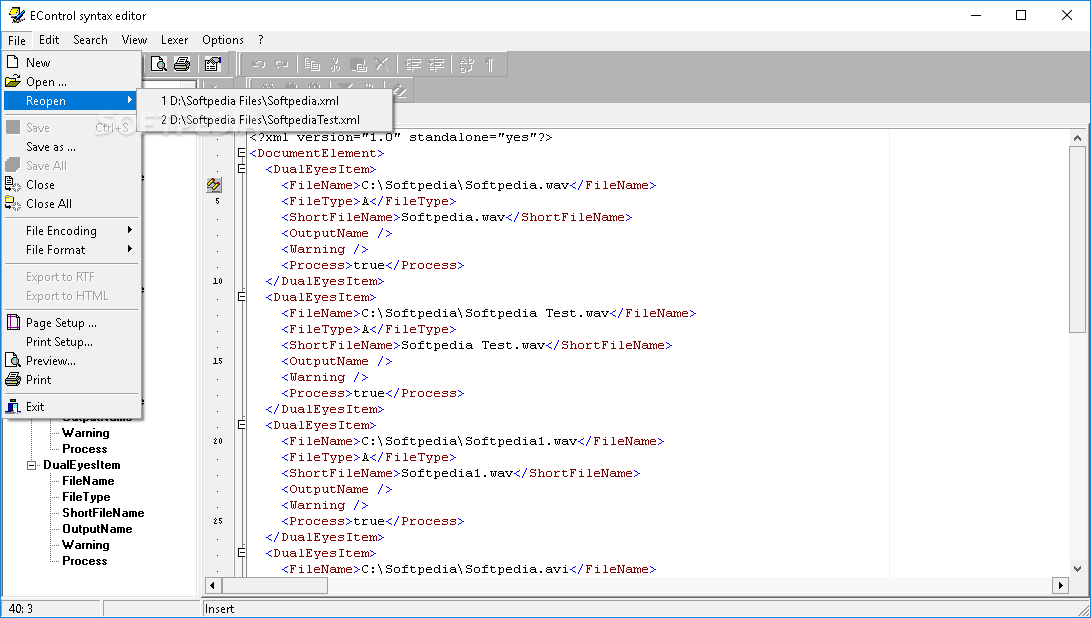Click the vertical scrollbar up arrow

pos(1077,138)
